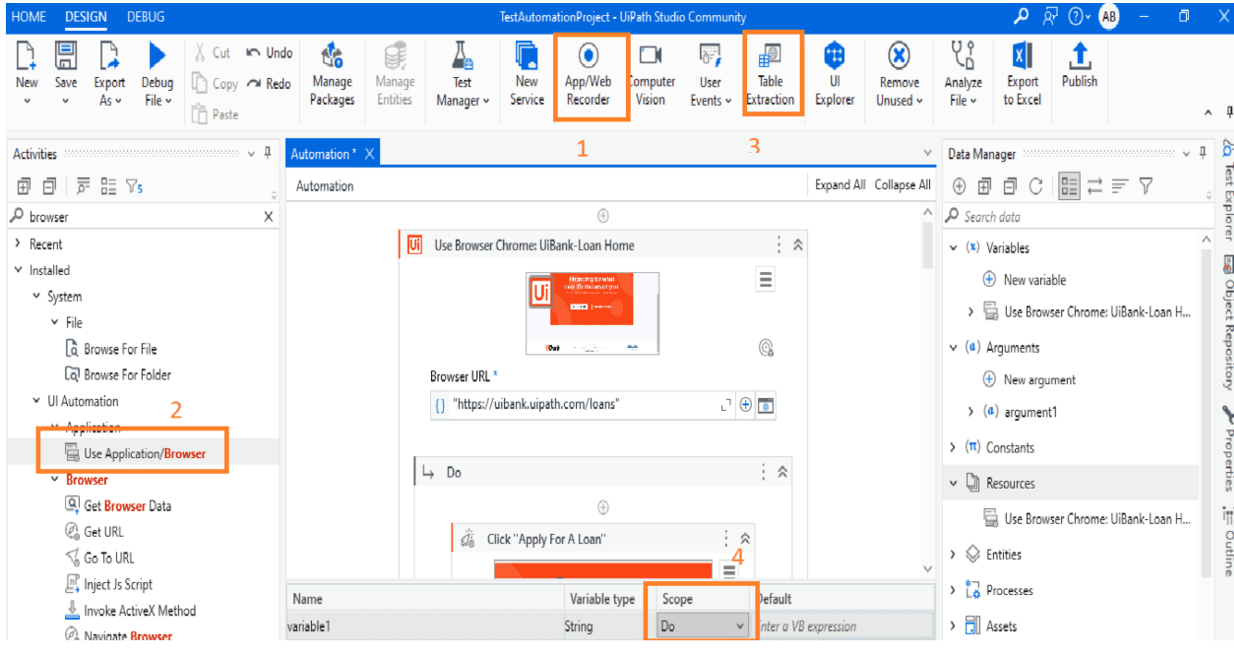Open the Scope dropdown showing Do
This screenshot has width=1234, height=660.
(703, 626)
